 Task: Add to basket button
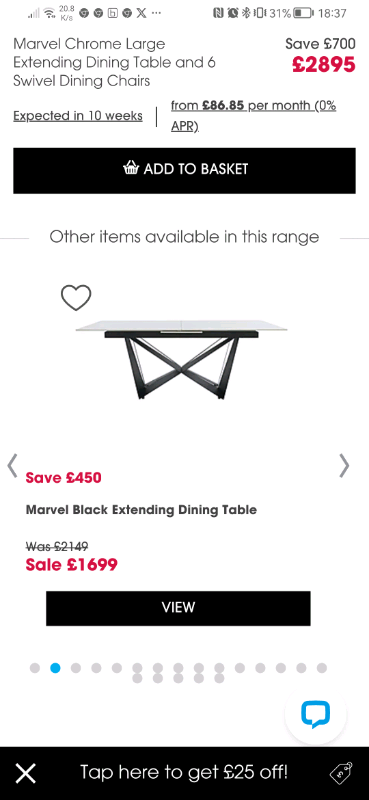184,170
